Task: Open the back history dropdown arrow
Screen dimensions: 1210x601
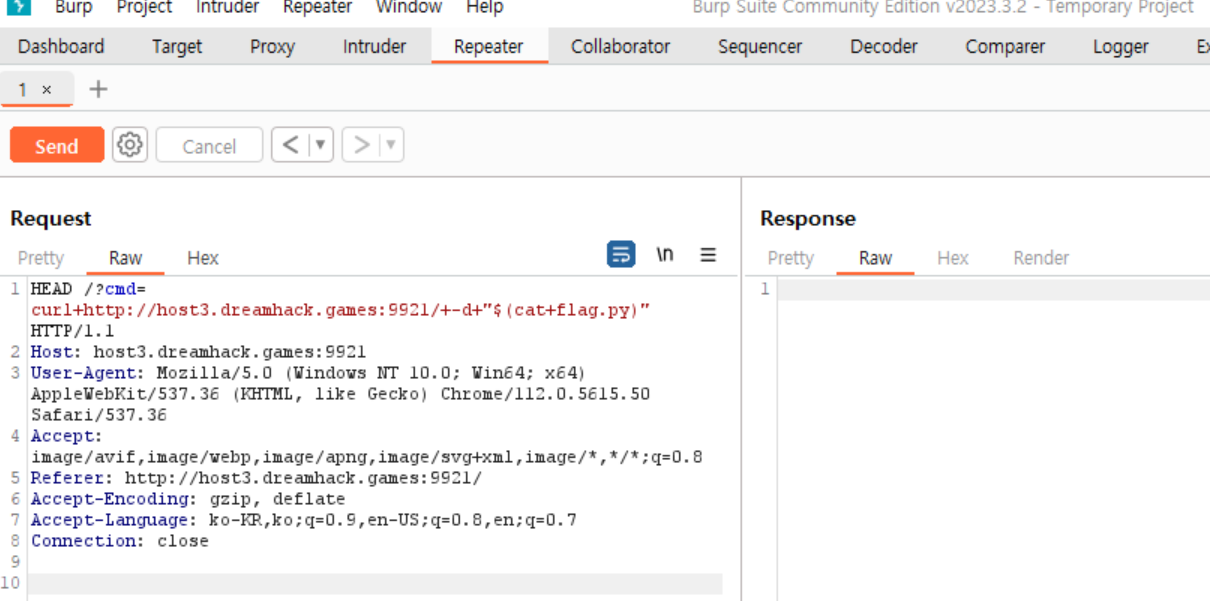Action: point(320,145)
